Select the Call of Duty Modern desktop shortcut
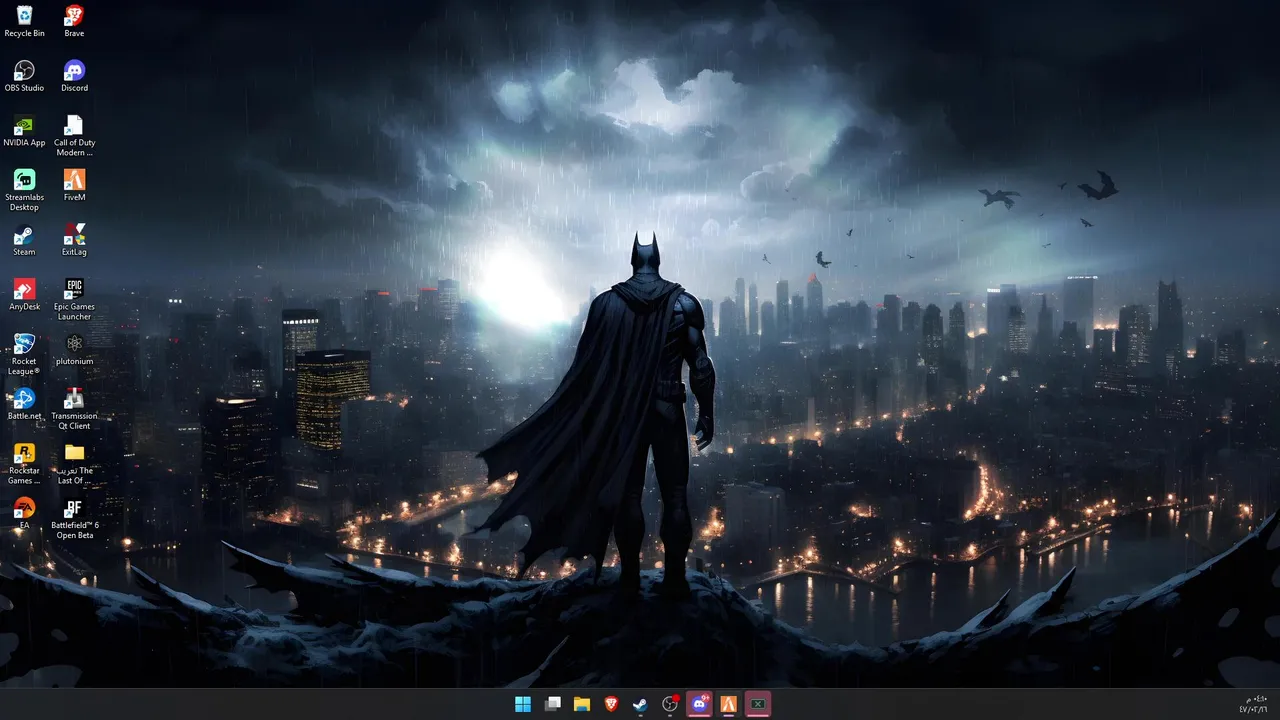 (x=74, y=136)
